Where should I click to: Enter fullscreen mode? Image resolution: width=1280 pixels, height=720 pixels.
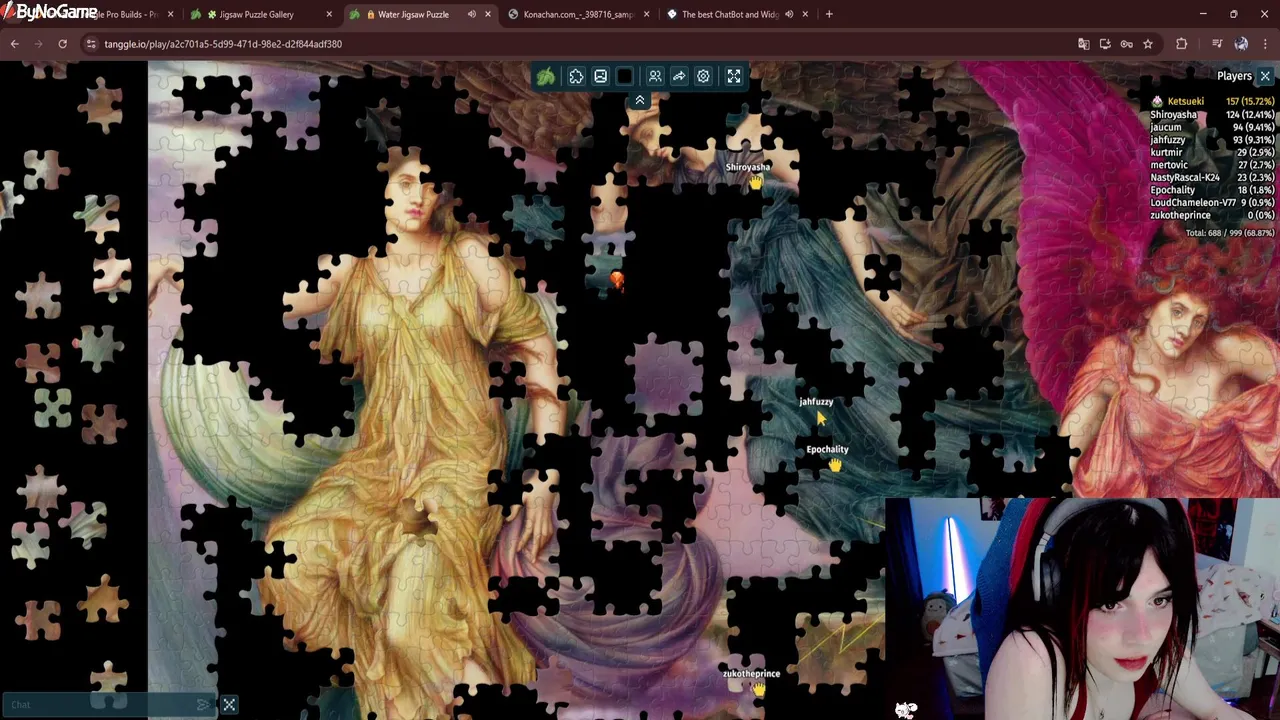(734, 77)
